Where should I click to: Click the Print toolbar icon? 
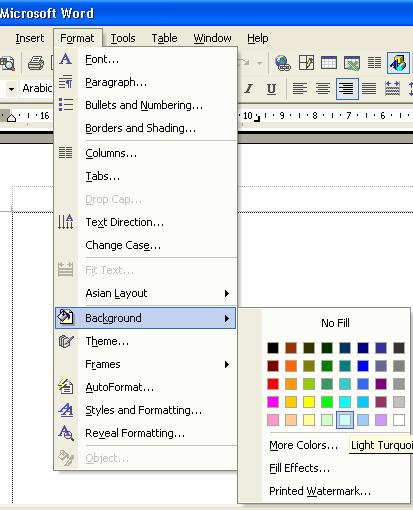point(36,63)
